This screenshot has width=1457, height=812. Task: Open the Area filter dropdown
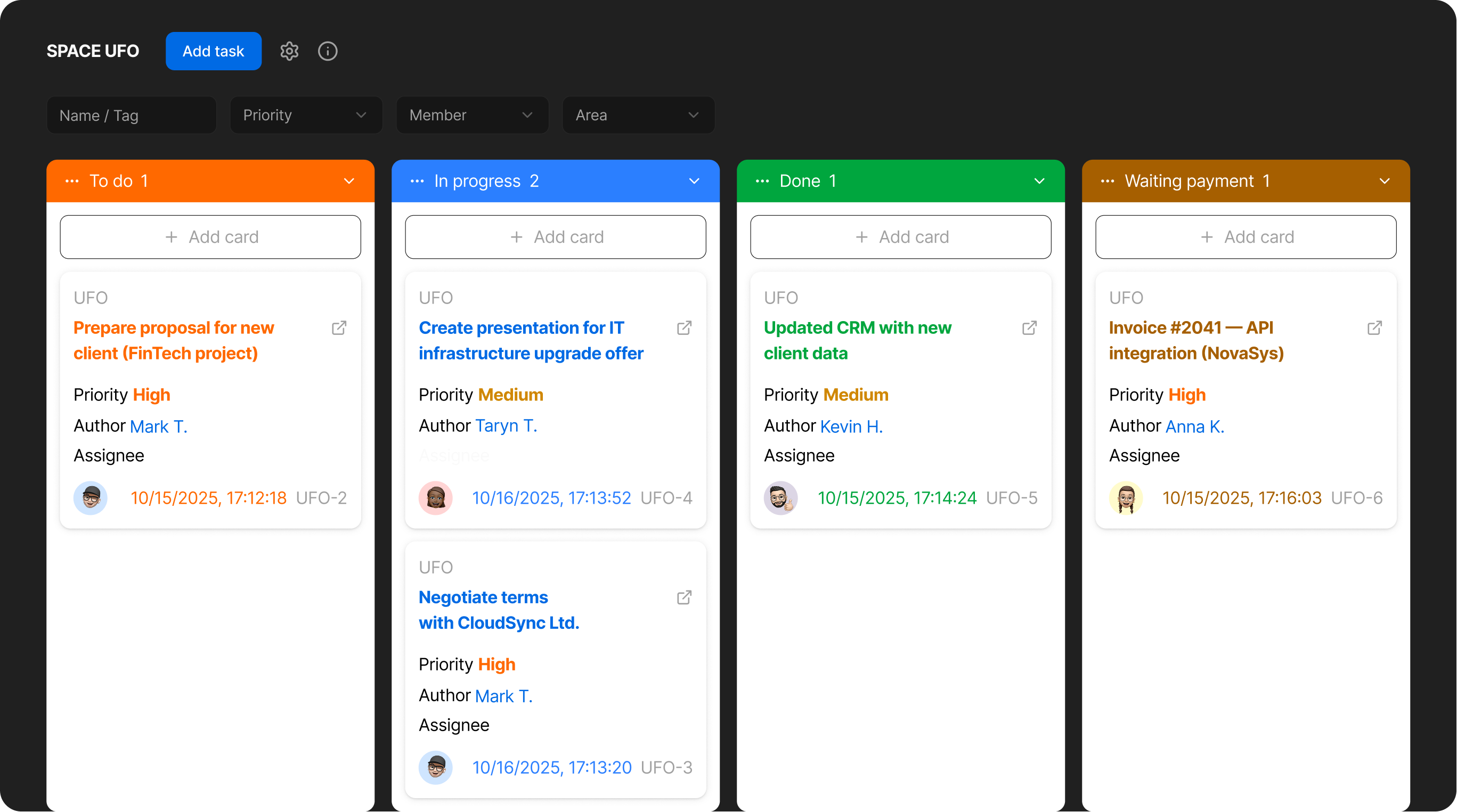pyautogui.click(x=638, y=115)
